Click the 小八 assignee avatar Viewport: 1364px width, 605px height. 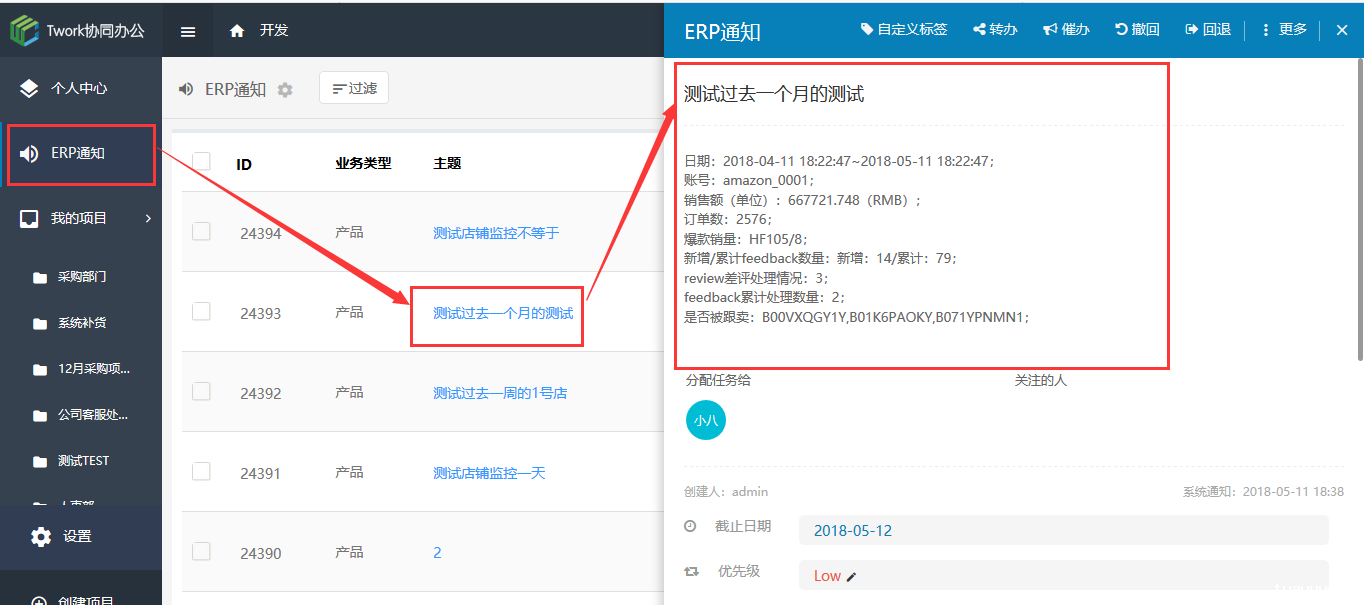click(706, 420)
